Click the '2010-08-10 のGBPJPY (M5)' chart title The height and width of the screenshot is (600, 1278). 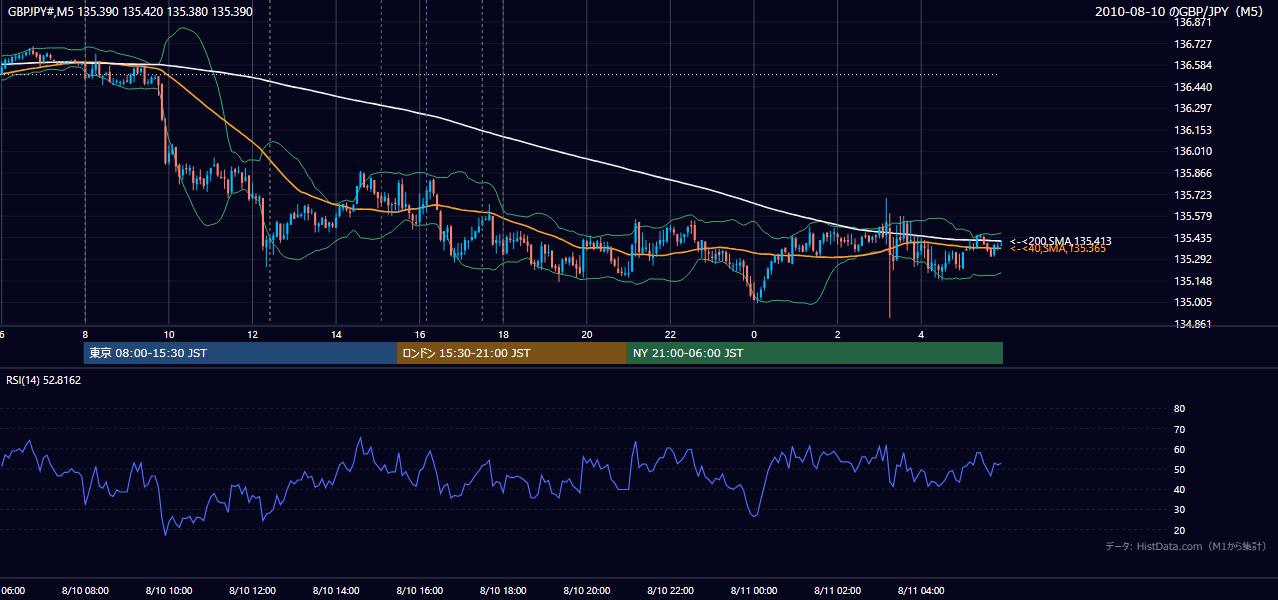tap(1181, 12)
